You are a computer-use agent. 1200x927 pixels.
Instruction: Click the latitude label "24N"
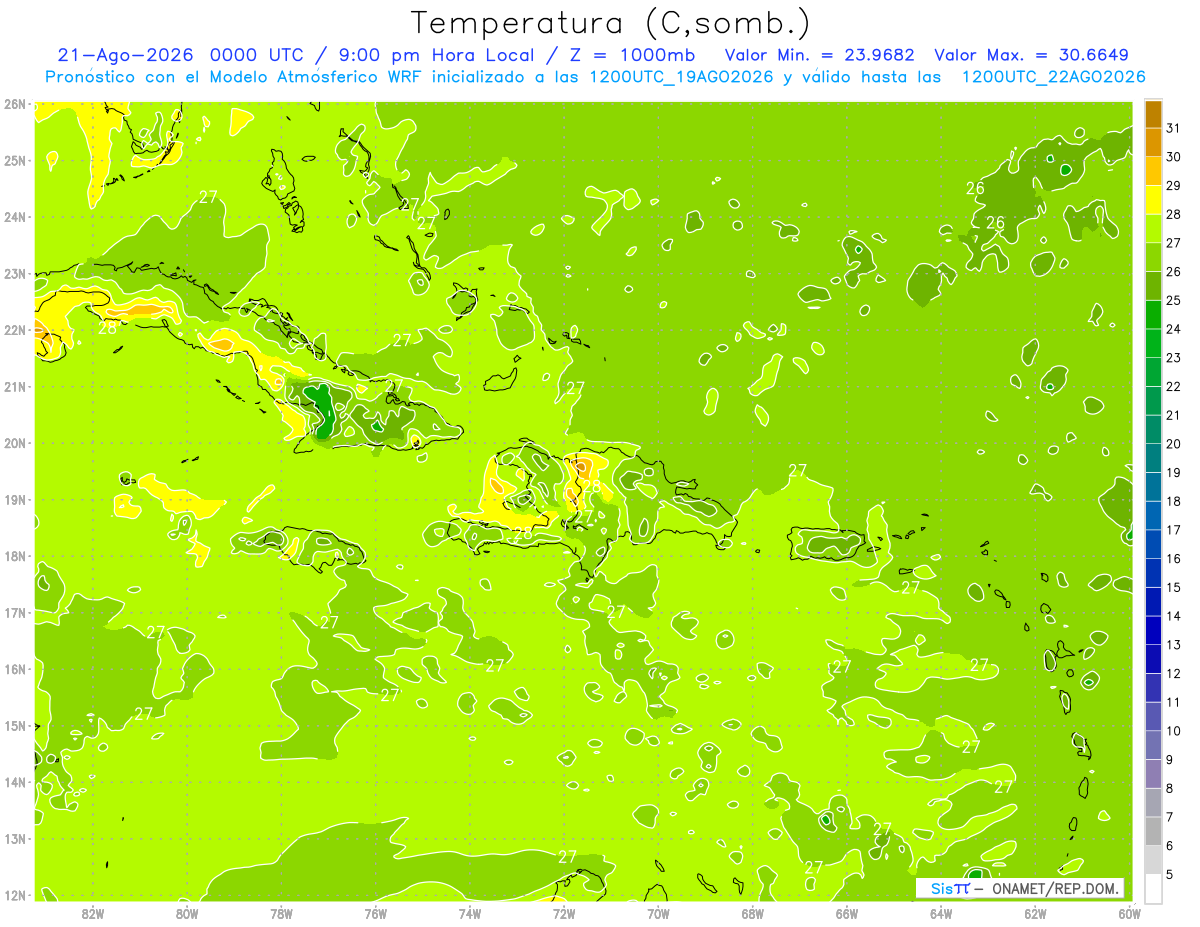click(x=16, y=217)
